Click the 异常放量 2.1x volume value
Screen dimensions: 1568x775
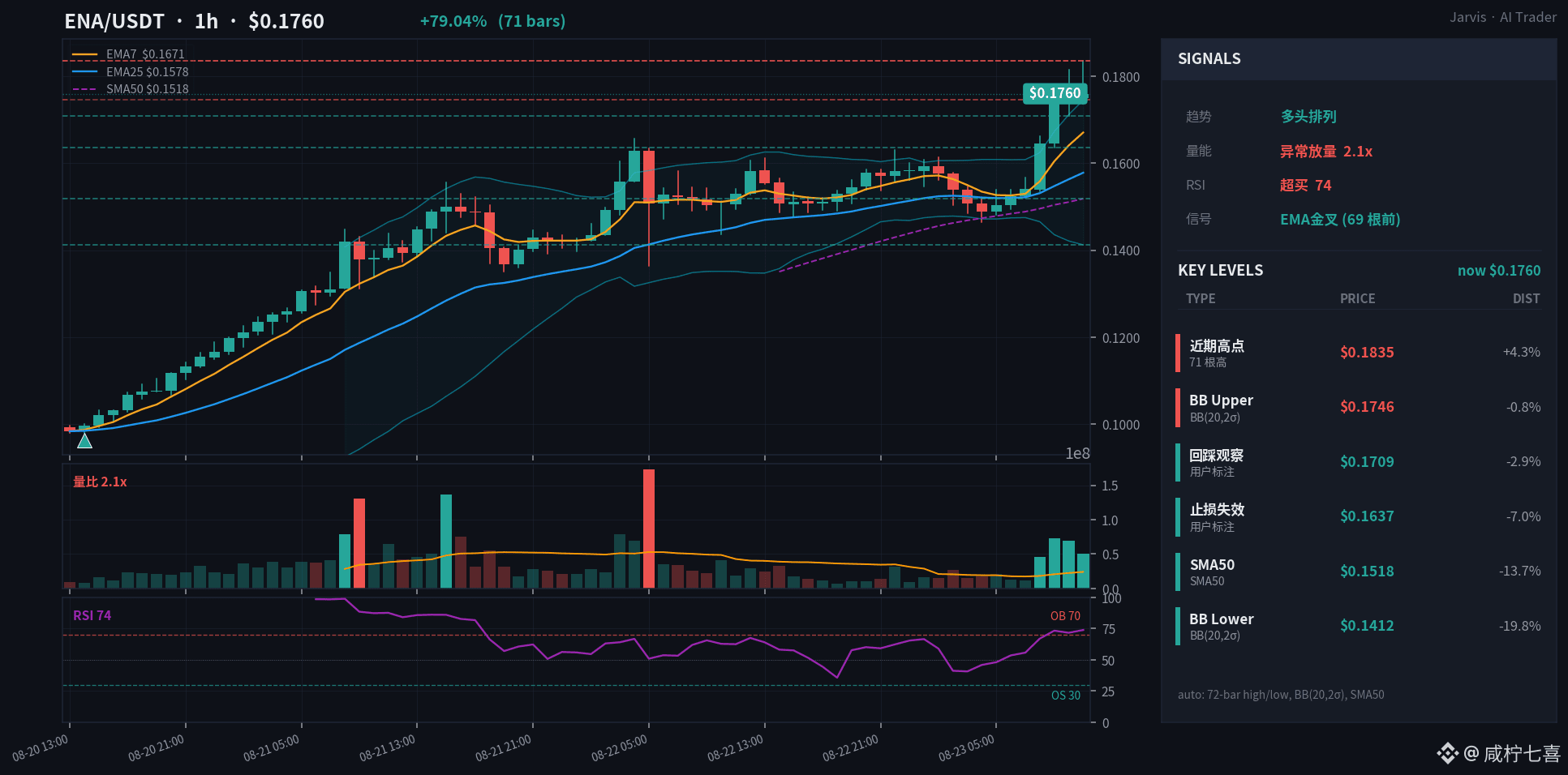coord(1326,152)
